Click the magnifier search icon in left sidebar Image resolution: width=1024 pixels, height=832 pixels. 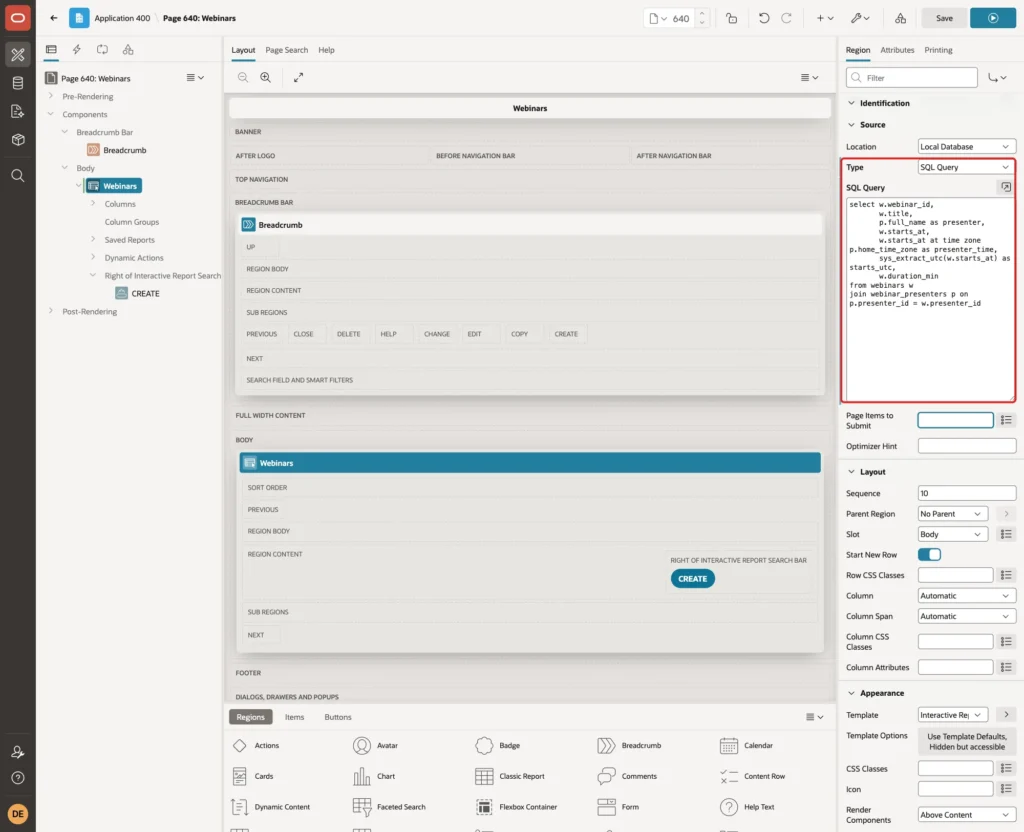[x=18, y=176]
